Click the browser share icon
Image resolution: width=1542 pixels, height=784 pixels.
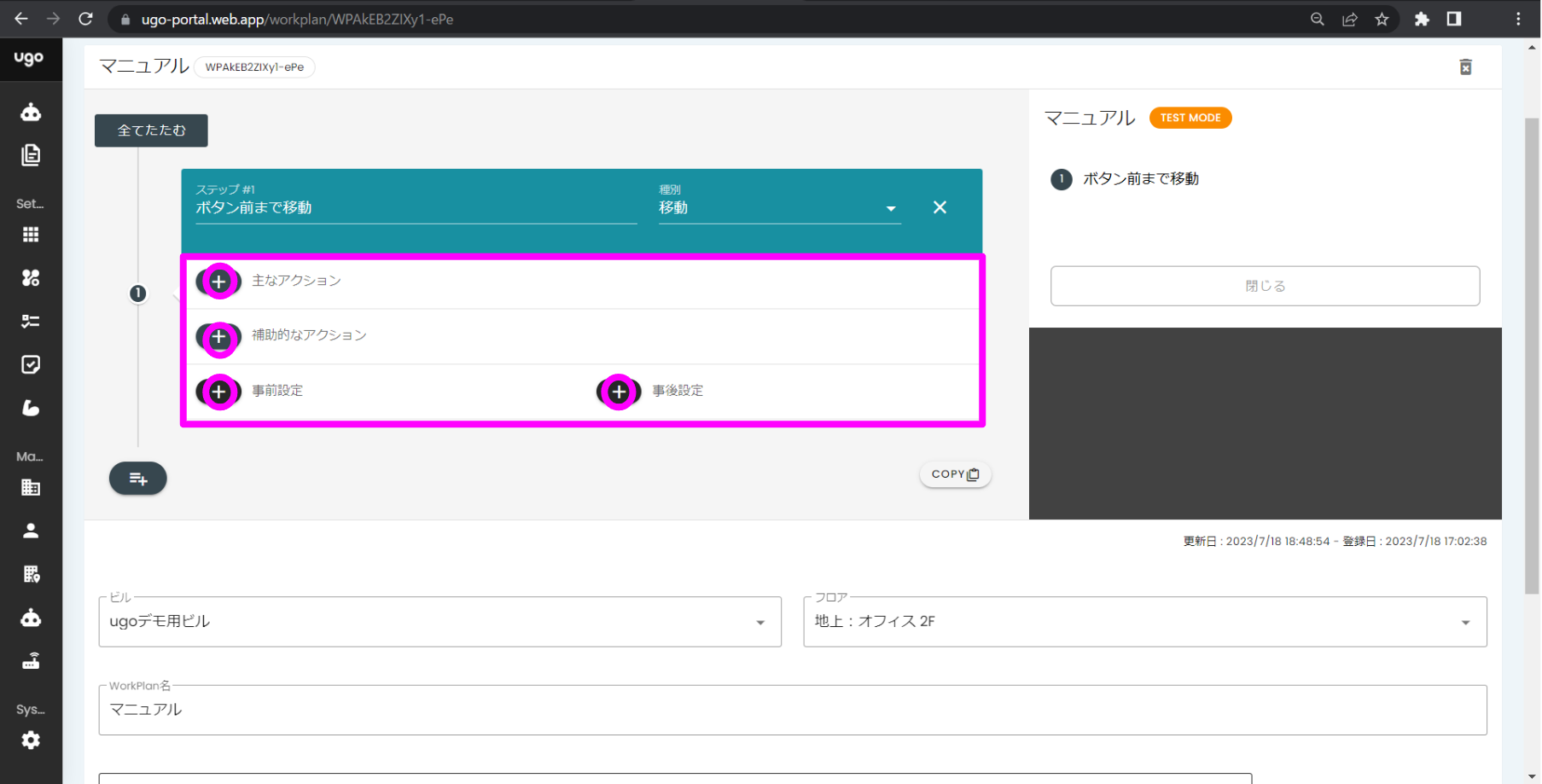click(1349, 19)
